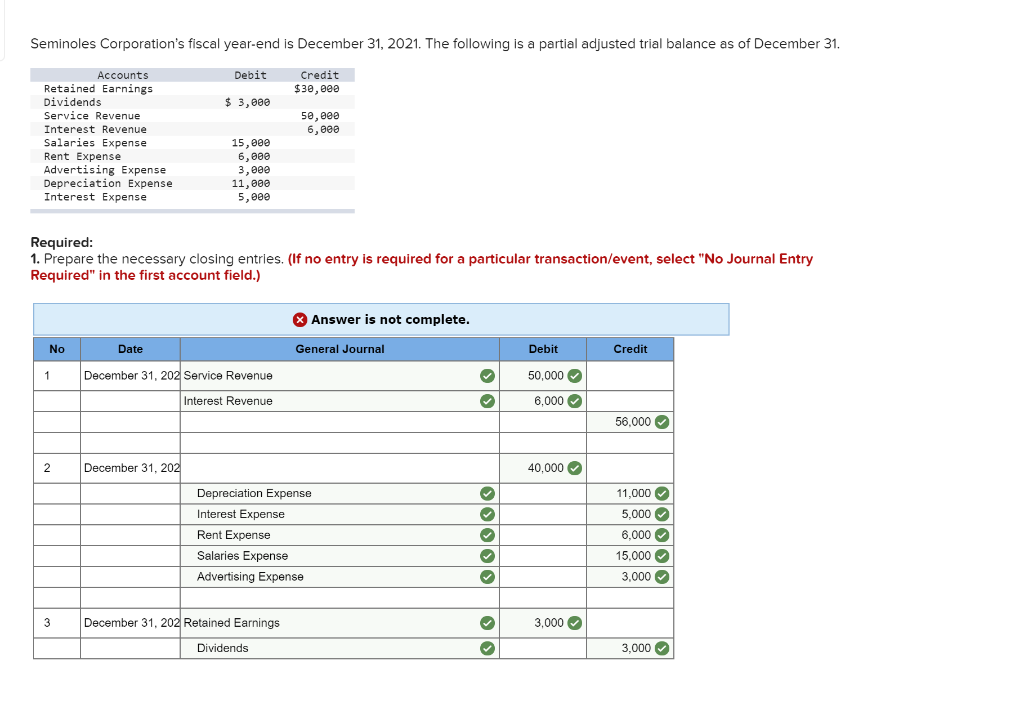Click the green checkmark beside Service Revenue
Screen dimensions: 1024x714
point(487,375)
